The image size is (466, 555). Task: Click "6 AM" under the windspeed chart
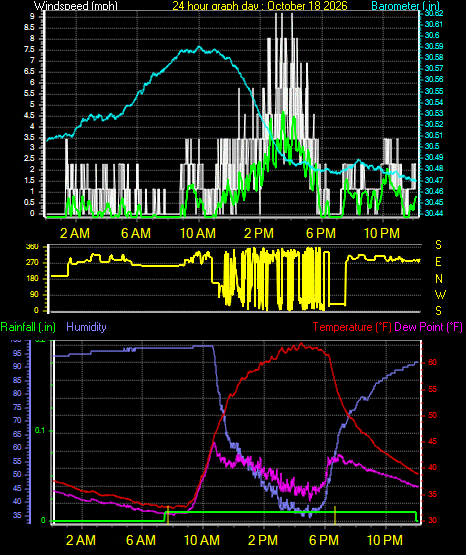136,233
